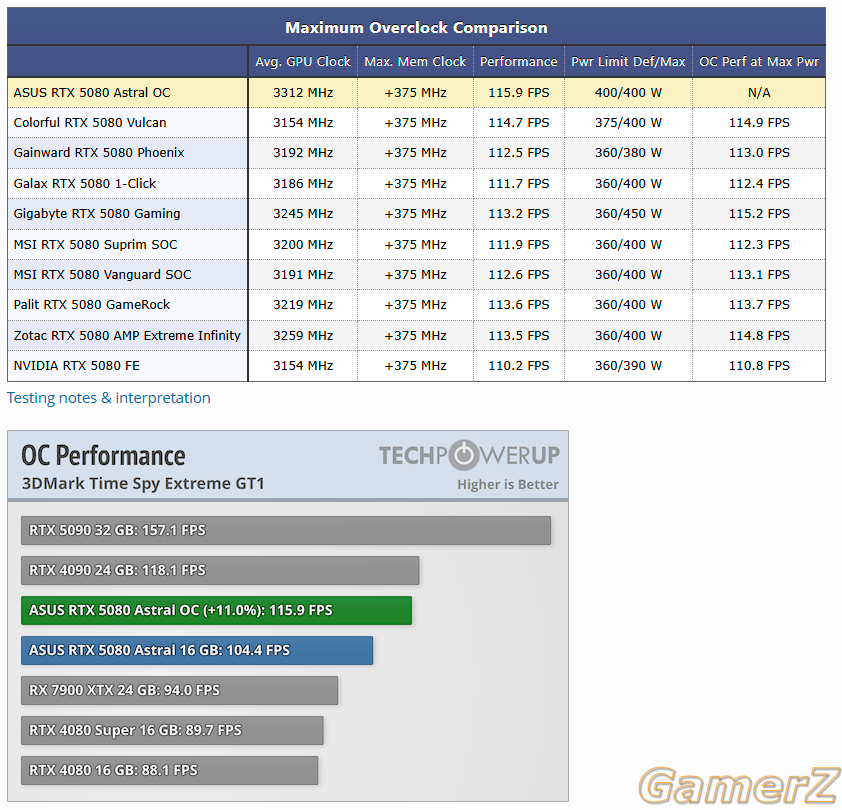The image size is (842, 810).
Task: Click the 360/390 W power limit cell
Action: pyautogui.click(x=628, y=366)
